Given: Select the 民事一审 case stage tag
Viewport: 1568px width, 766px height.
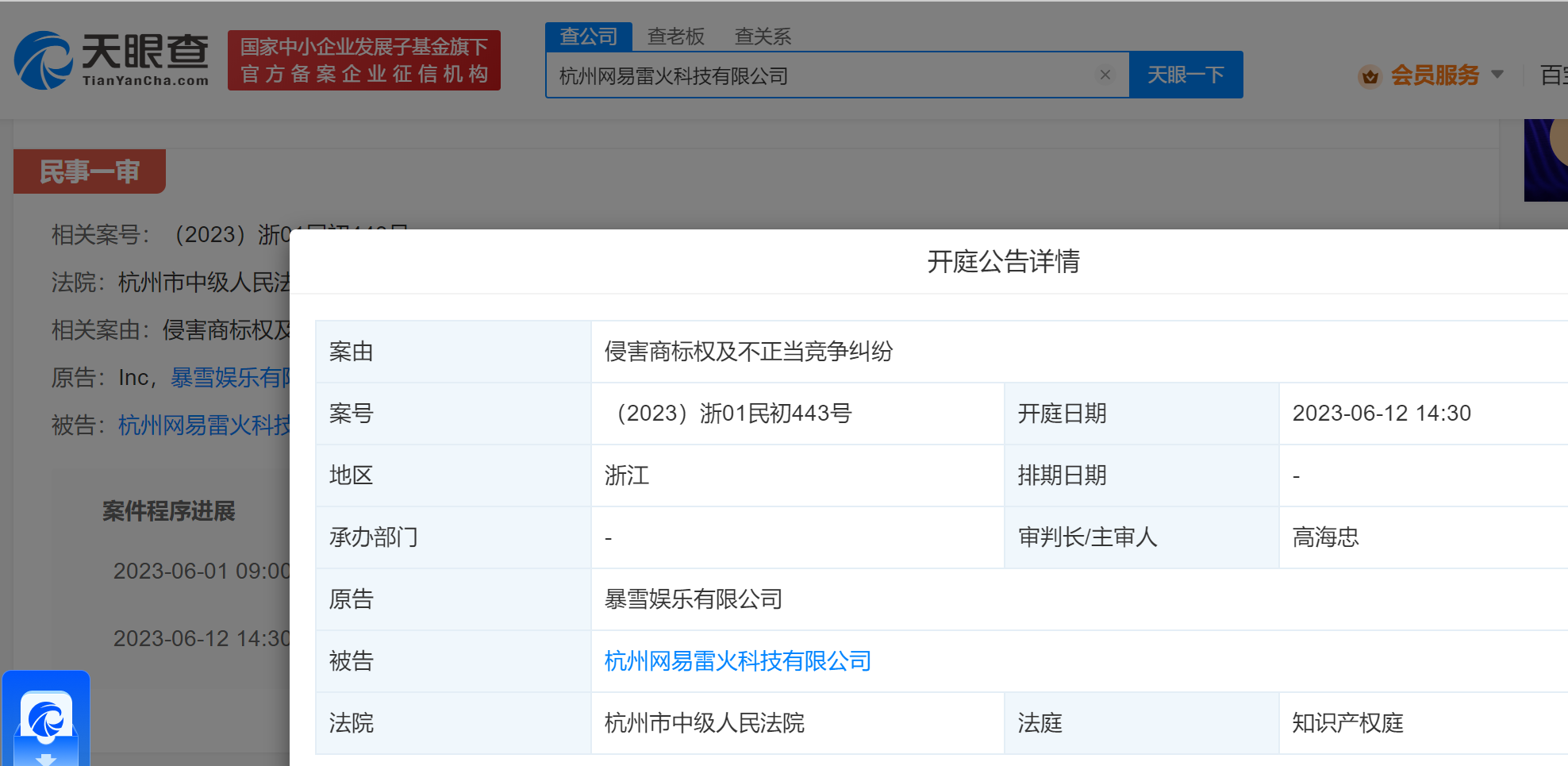Looking at the screenshot, I should coord(90,171).
